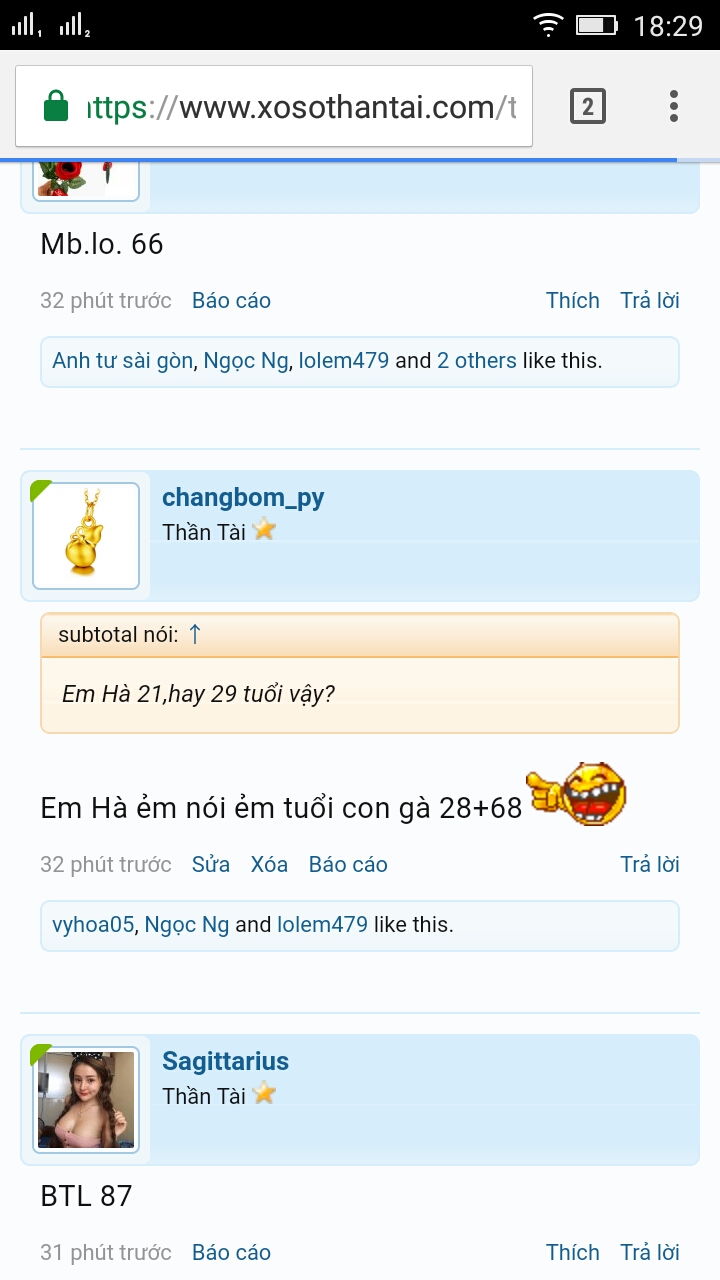Tap the star icon next to Sagittarius's Thần Tài

pos(264,1093)
